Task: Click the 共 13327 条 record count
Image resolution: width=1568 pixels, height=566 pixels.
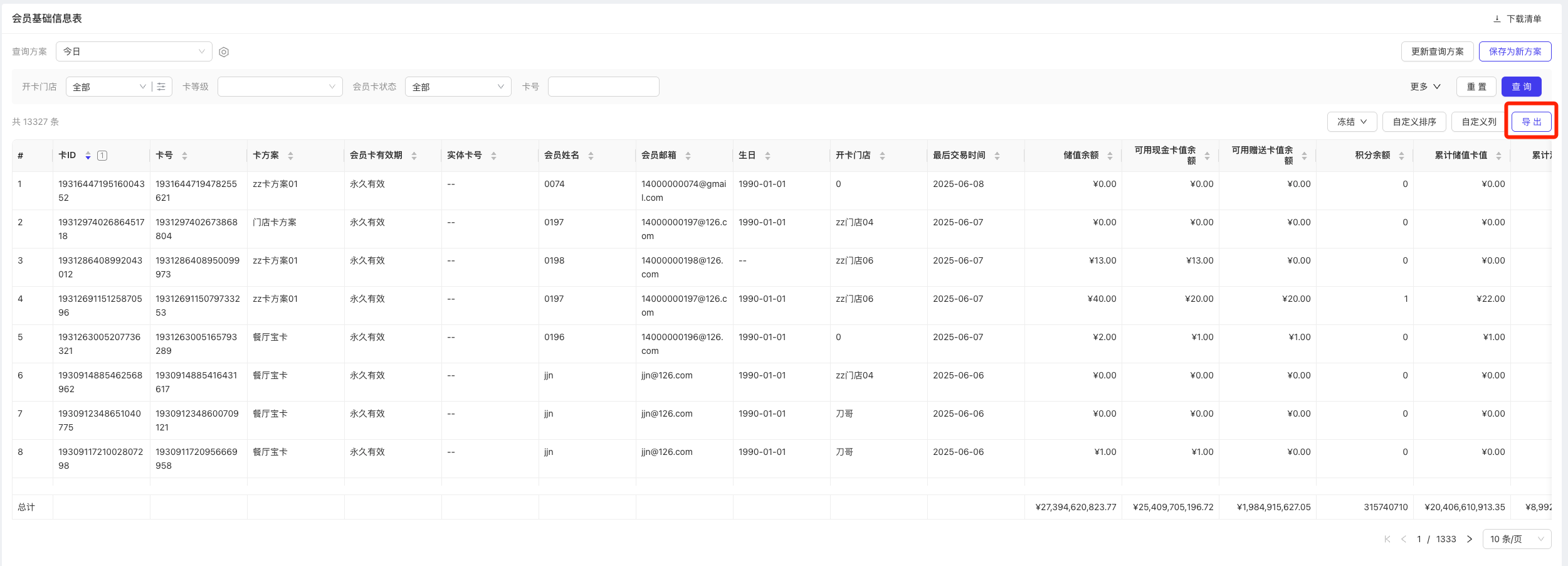Action: (x=36, y=122)
